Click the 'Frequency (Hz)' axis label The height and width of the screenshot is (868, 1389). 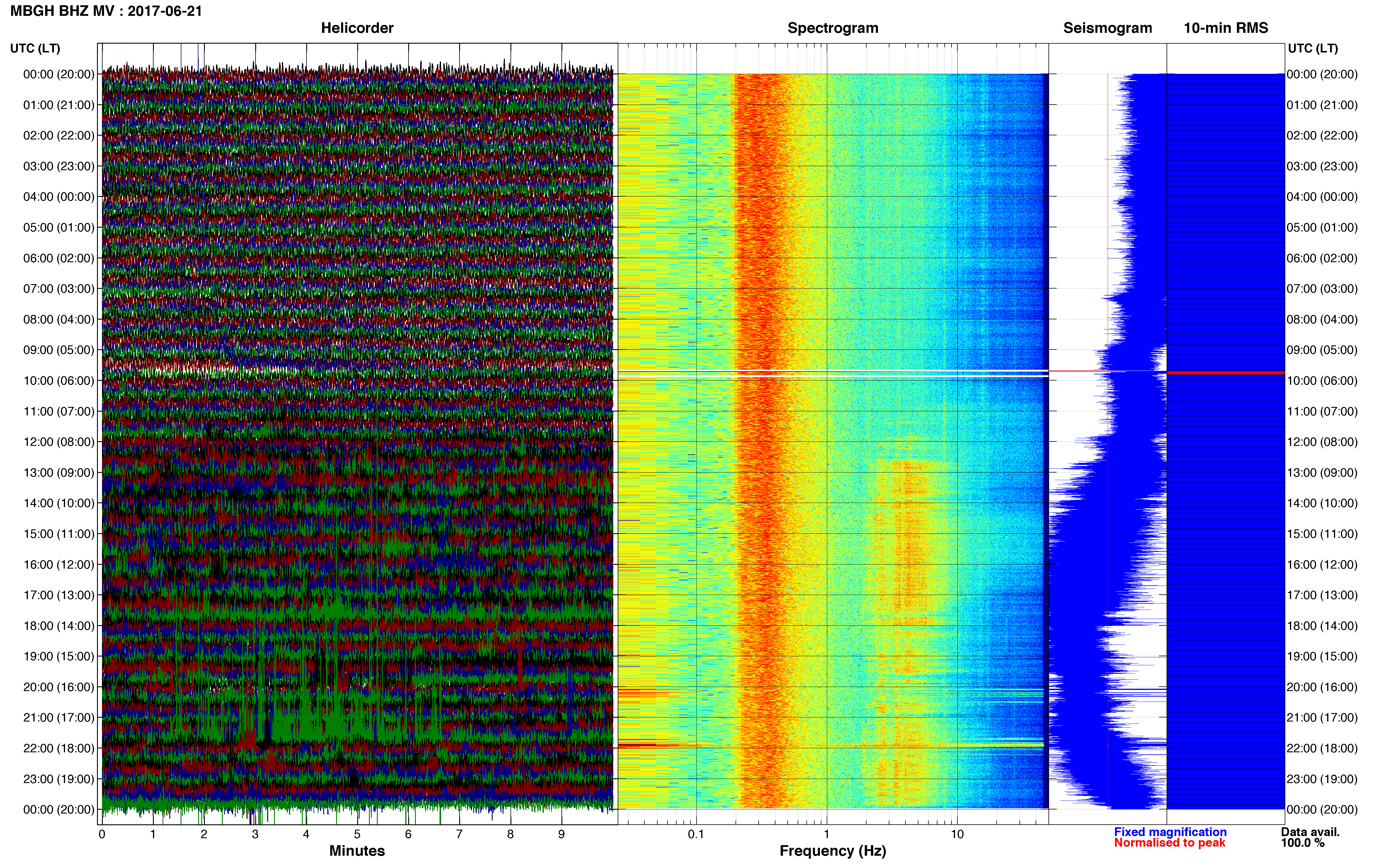click(x=833, y=851)
